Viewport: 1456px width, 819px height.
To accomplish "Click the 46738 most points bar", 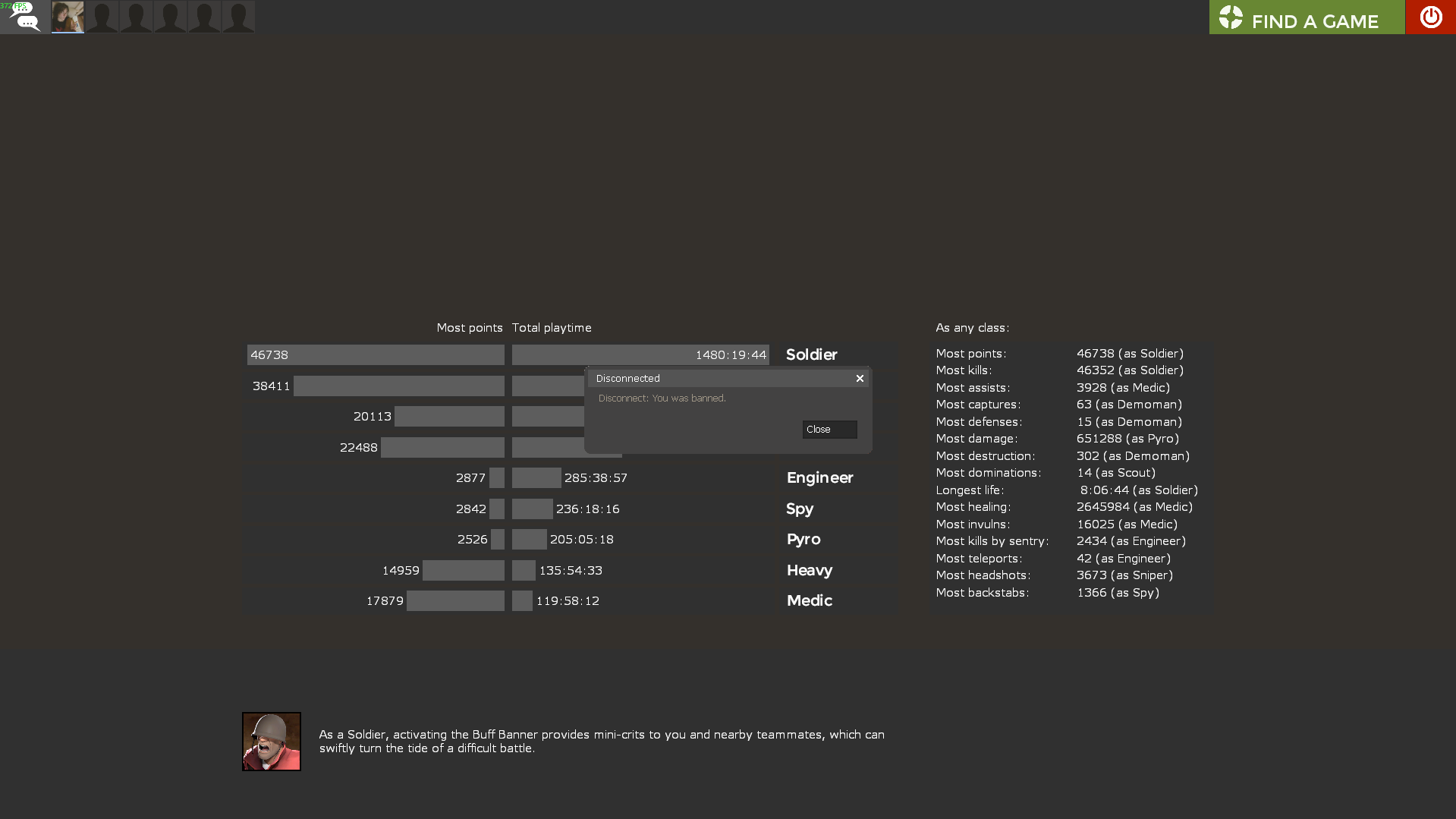I will pyautogui.click(x=376, y=354).
